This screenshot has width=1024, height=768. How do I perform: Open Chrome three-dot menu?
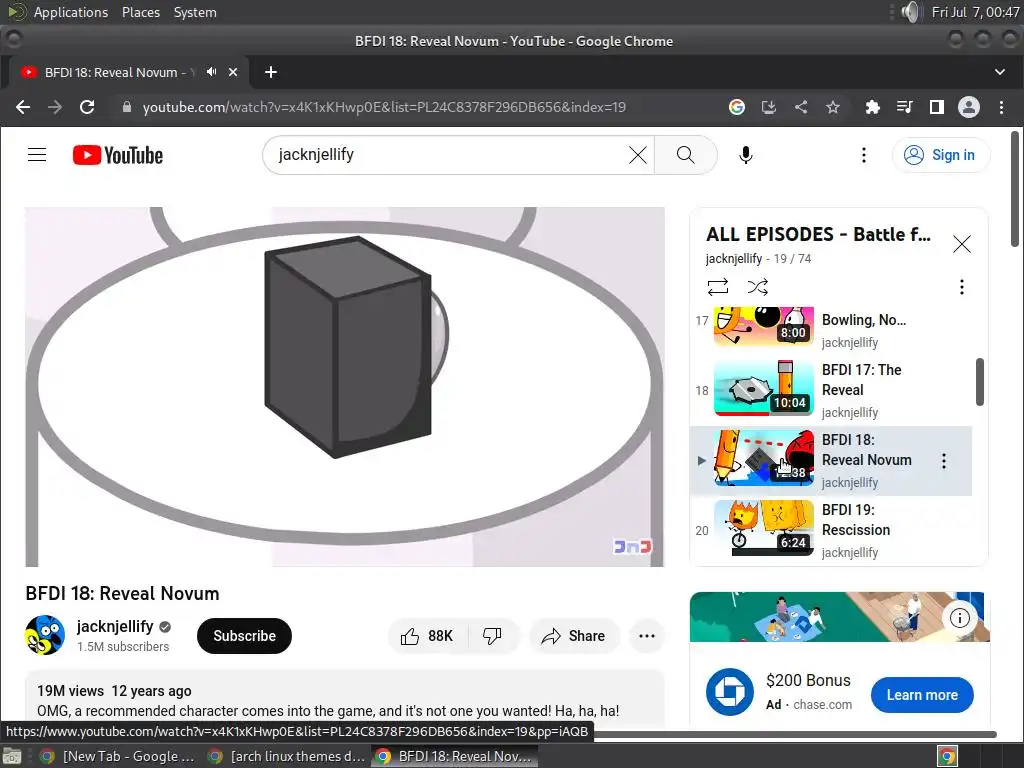pos(1001,107)
